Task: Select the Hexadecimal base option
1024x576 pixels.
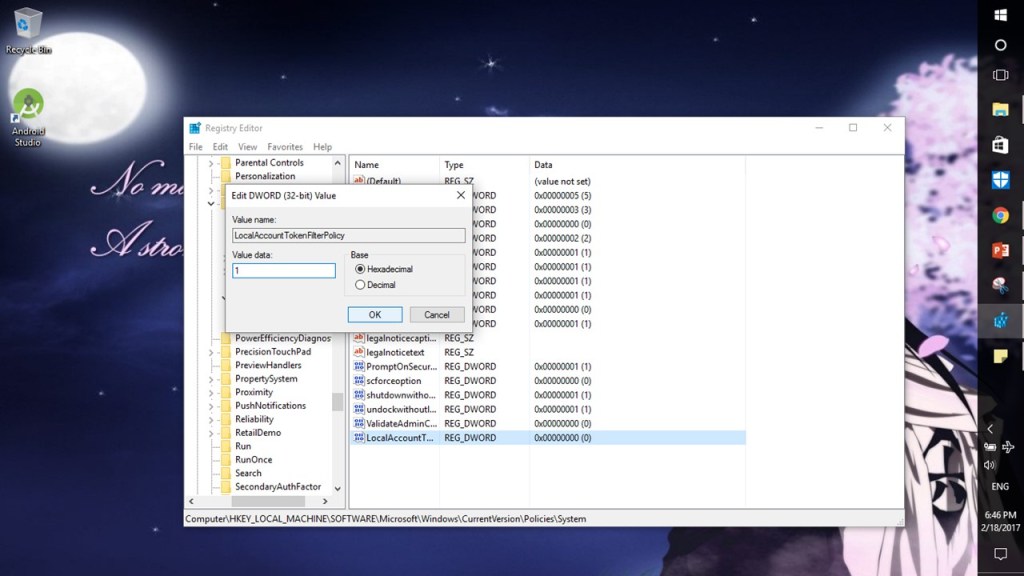Action: (x=360, y=269)
